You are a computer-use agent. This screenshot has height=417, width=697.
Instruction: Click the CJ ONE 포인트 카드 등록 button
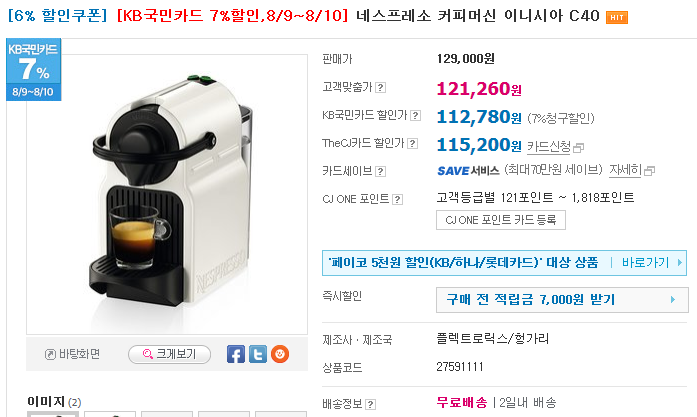[x=501, y=220]
